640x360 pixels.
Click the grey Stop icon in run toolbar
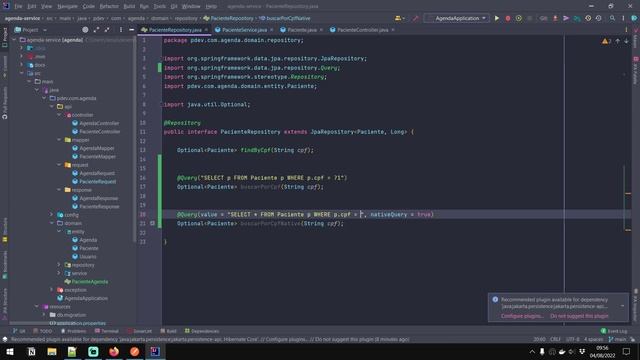[530, 18]
